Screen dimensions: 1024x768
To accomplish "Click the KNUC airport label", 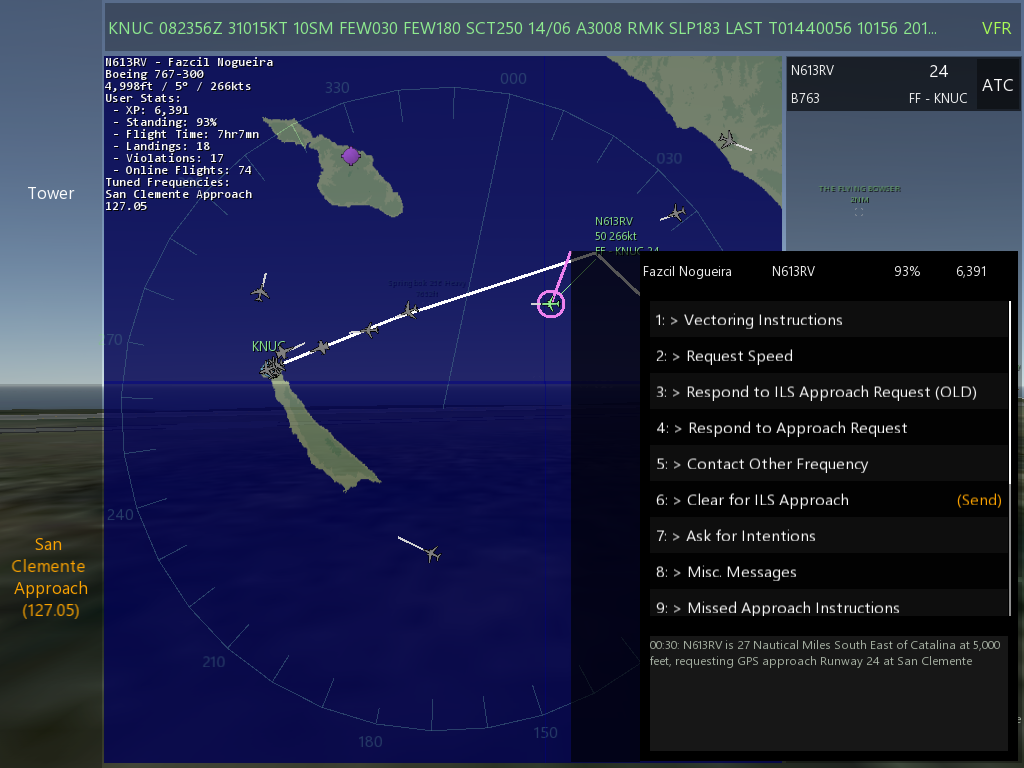I will point(268,345).
